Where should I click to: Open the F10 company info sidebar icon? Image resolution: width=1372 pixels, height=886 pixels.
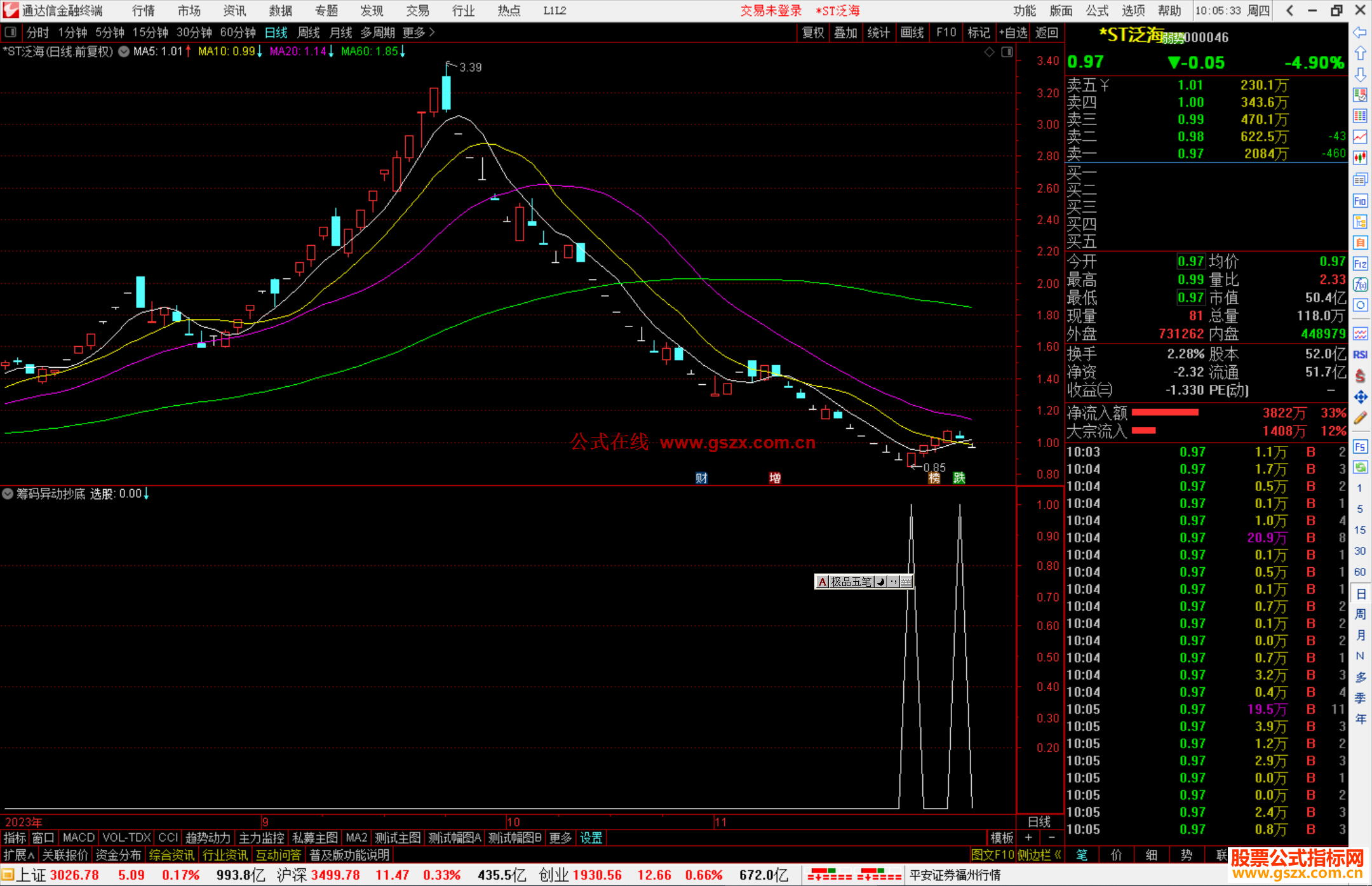1360,201
